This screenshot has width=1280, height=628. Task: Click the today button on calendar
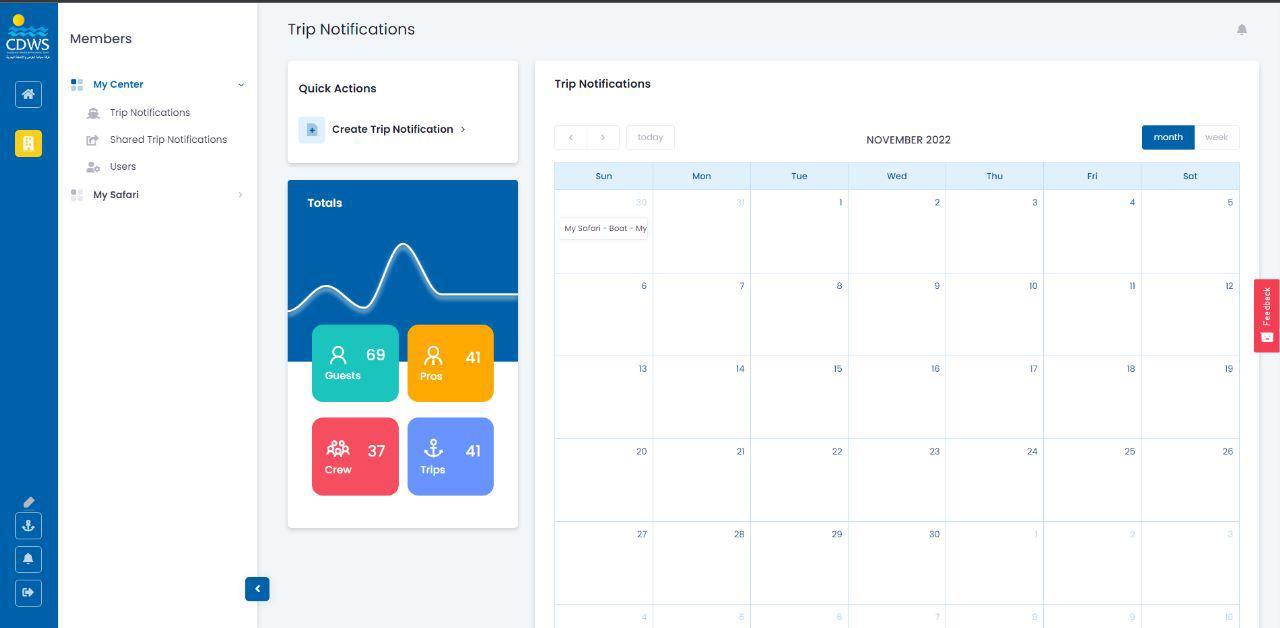click(x=650, y=137)
